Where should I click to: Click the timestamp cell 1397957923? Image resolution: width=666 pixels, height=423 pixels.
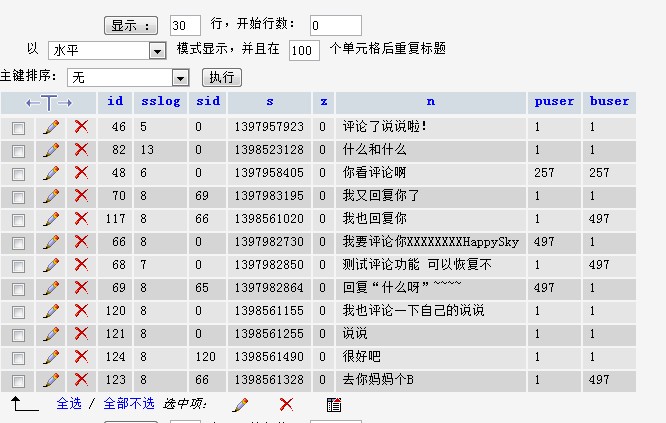click(x=269, y=127)
